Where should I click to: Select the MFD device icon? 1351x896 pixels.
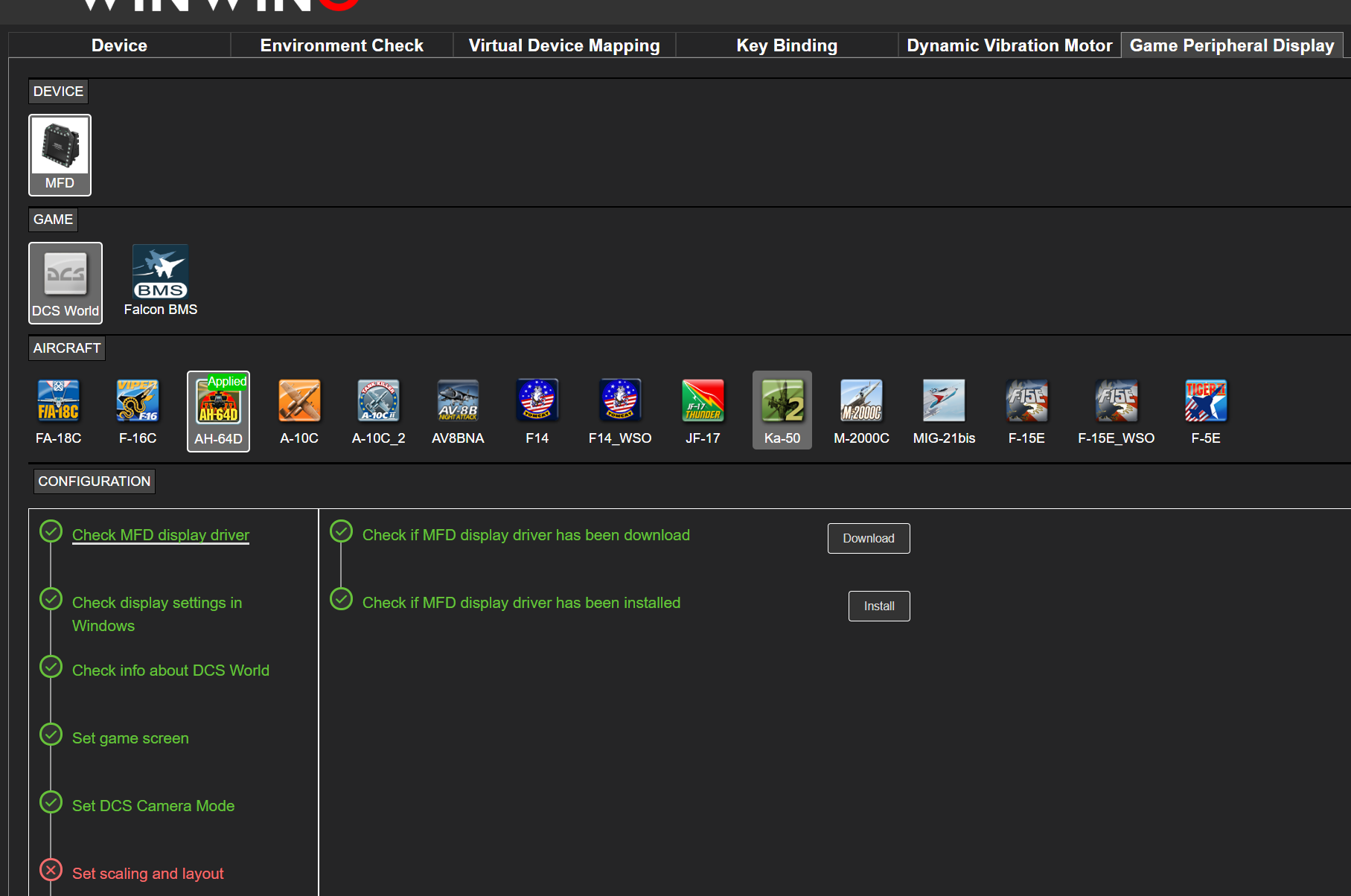[60, 155]
